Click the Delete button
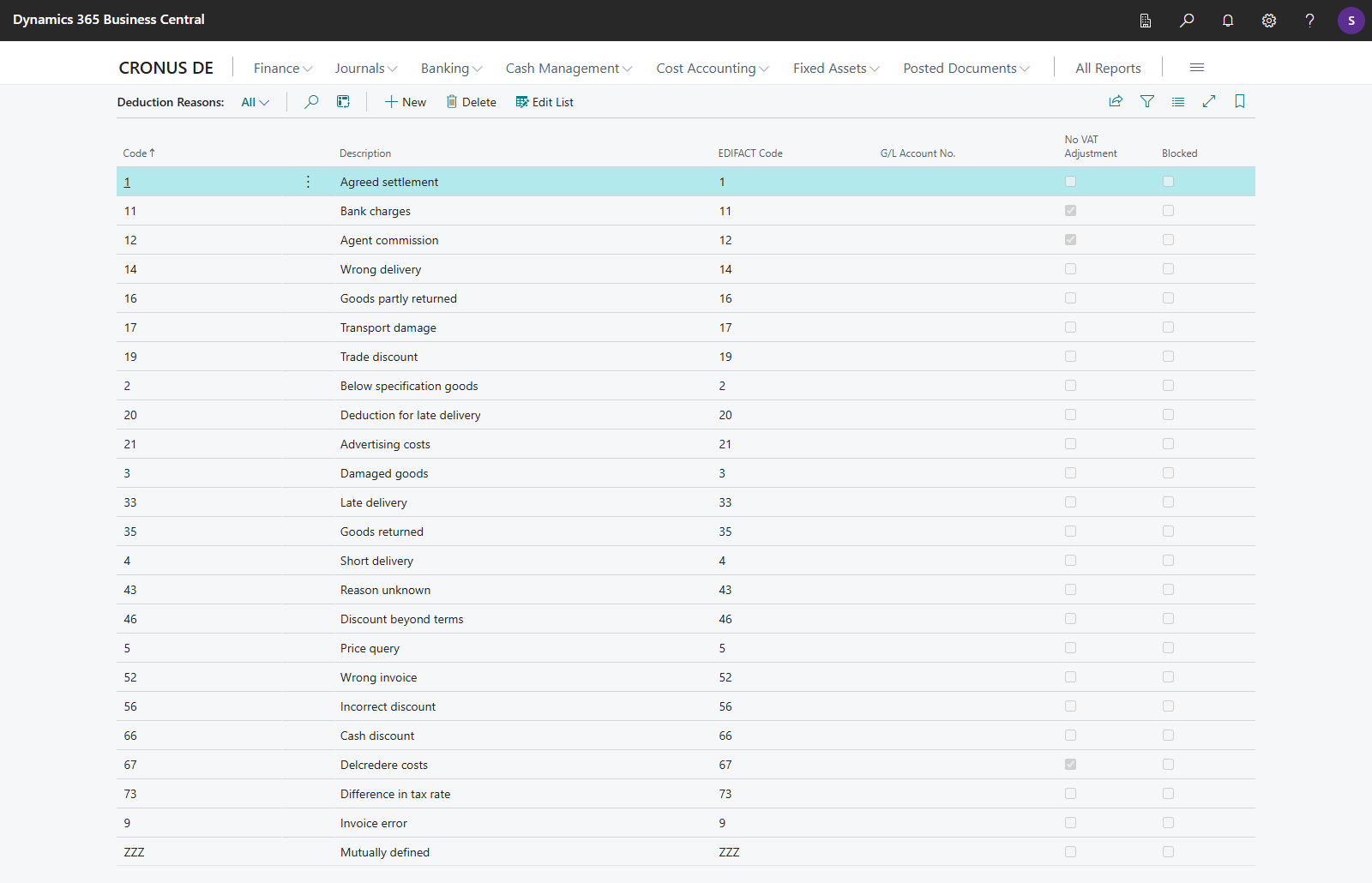This screenshot has width=1372, height=883. tap(471, 102)
